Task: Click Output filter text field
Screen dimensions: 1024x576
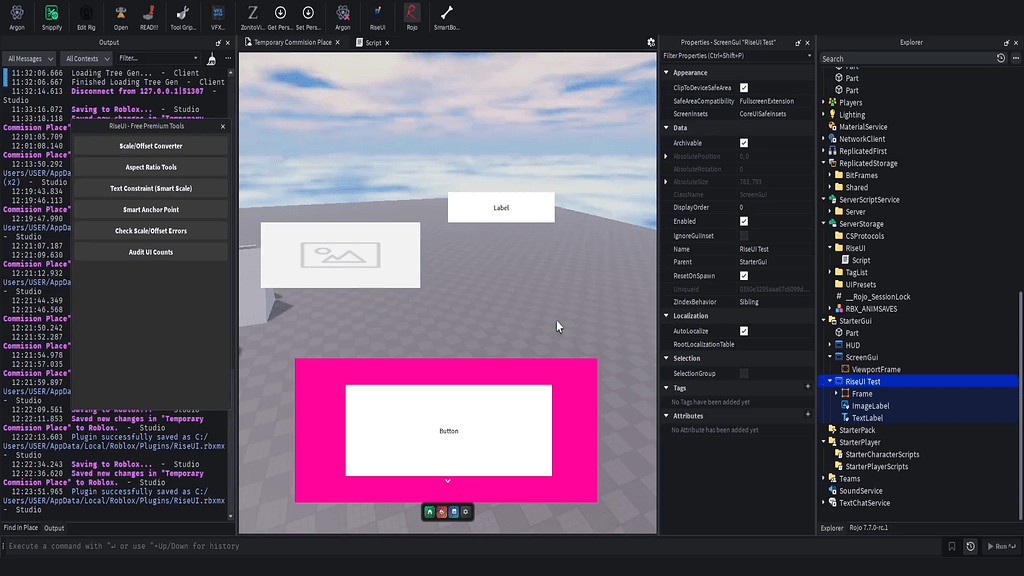Action: point(158,59)
